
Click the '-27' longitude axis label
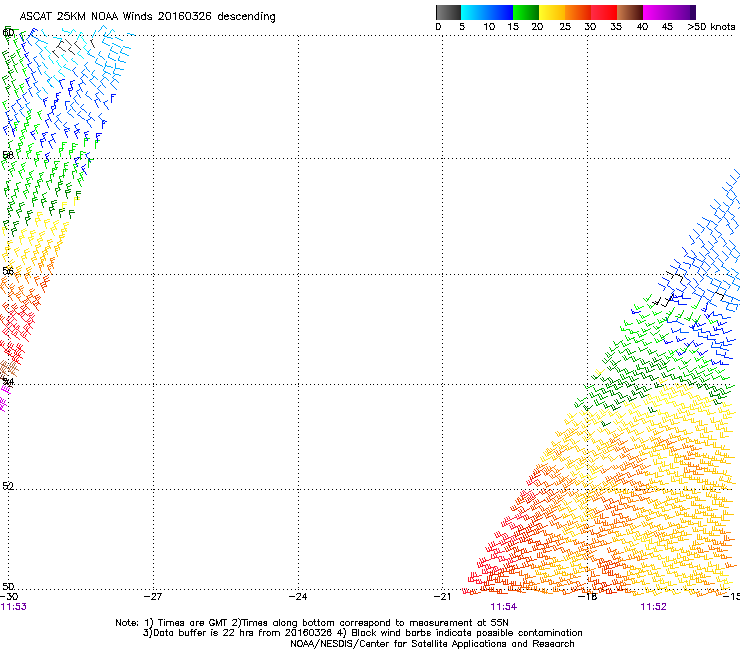click(153, 597)
